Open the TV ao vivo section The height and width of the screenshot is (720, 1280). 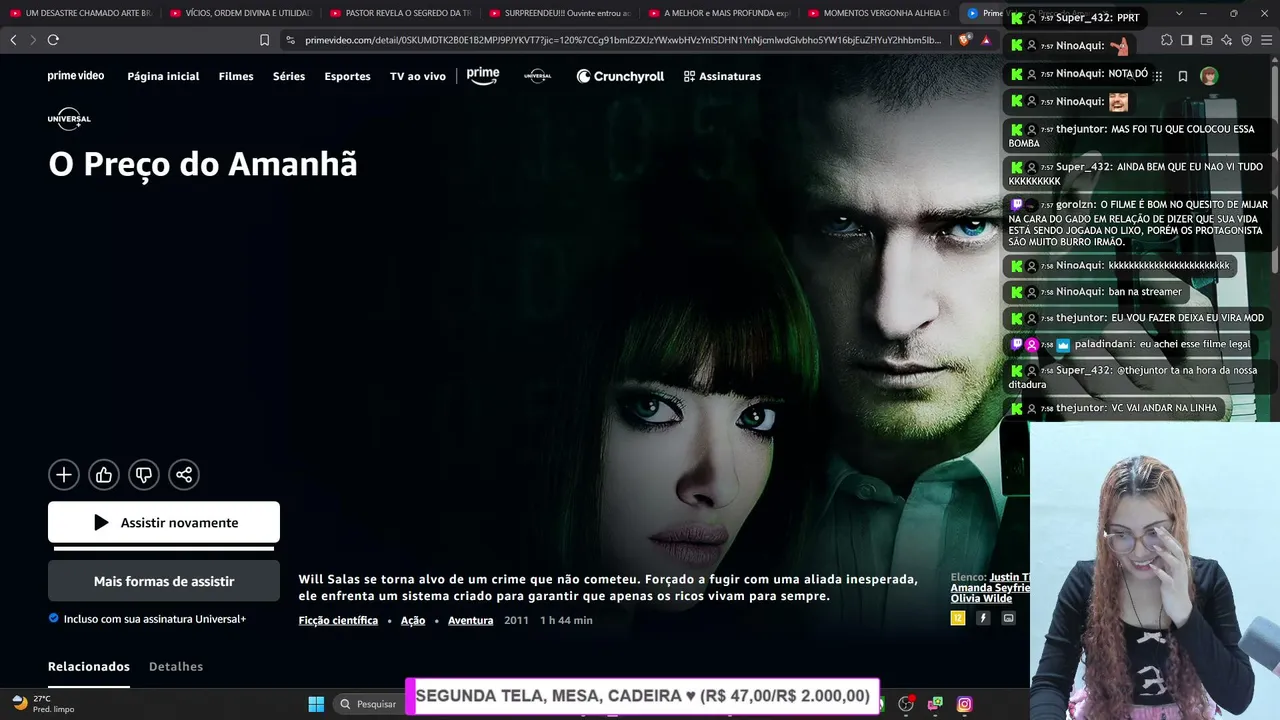(418, 76)
